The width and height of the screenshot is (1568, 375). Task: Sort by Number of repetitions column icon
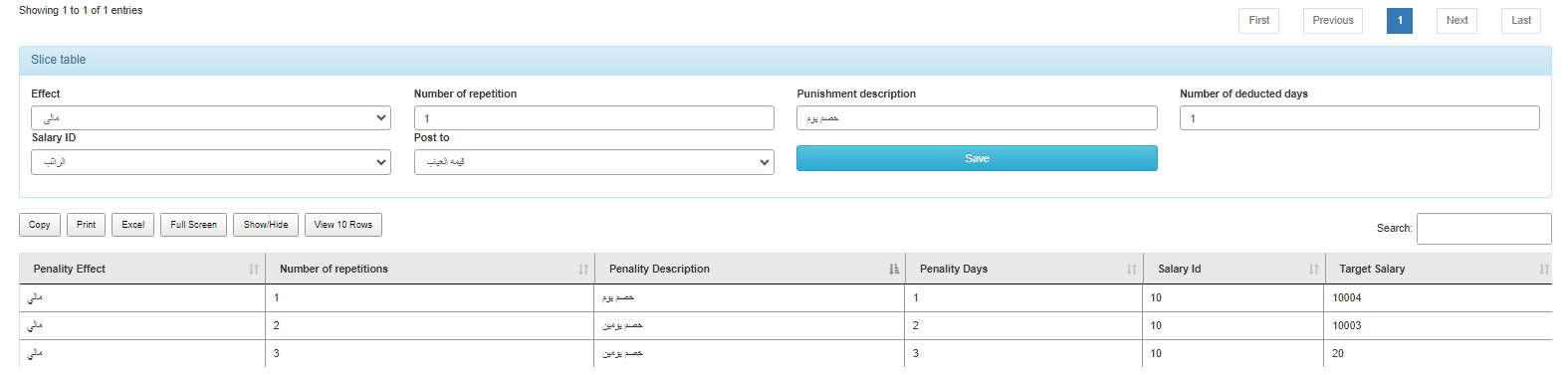pyautogui.click(x=583, y=270)
